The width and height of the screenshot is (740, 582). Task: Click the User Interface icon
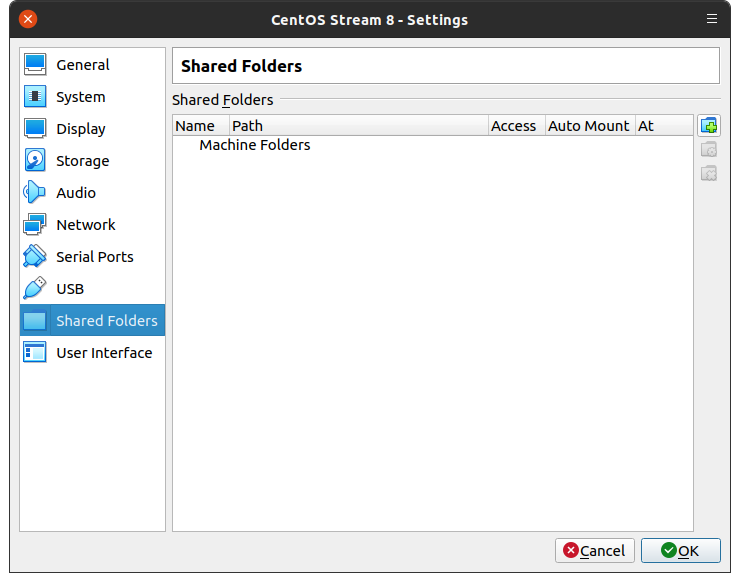[x=35, y=353]
